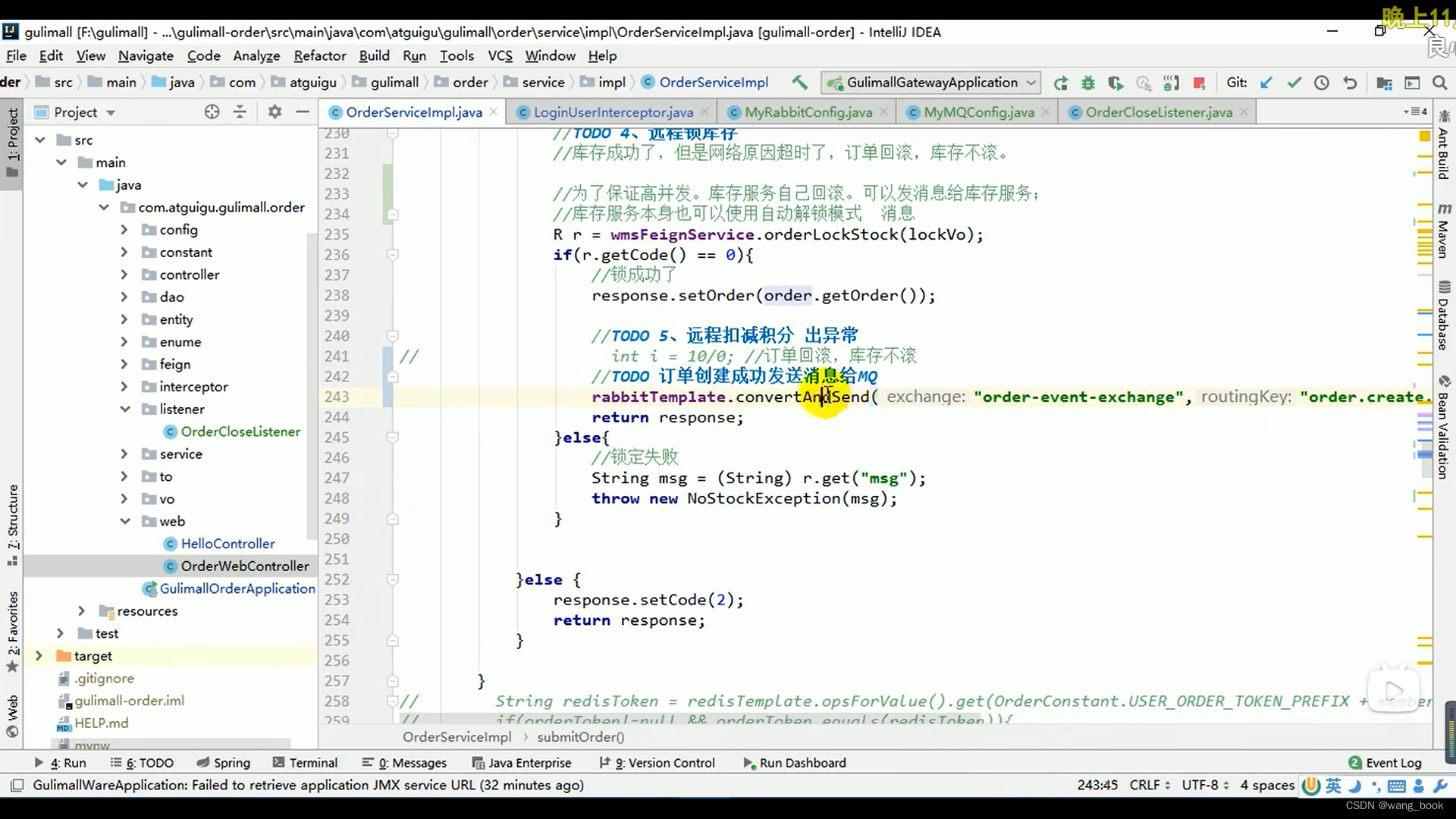Click the Event Log icon in status bar
1456x819 pixels.
point(1355,763)
